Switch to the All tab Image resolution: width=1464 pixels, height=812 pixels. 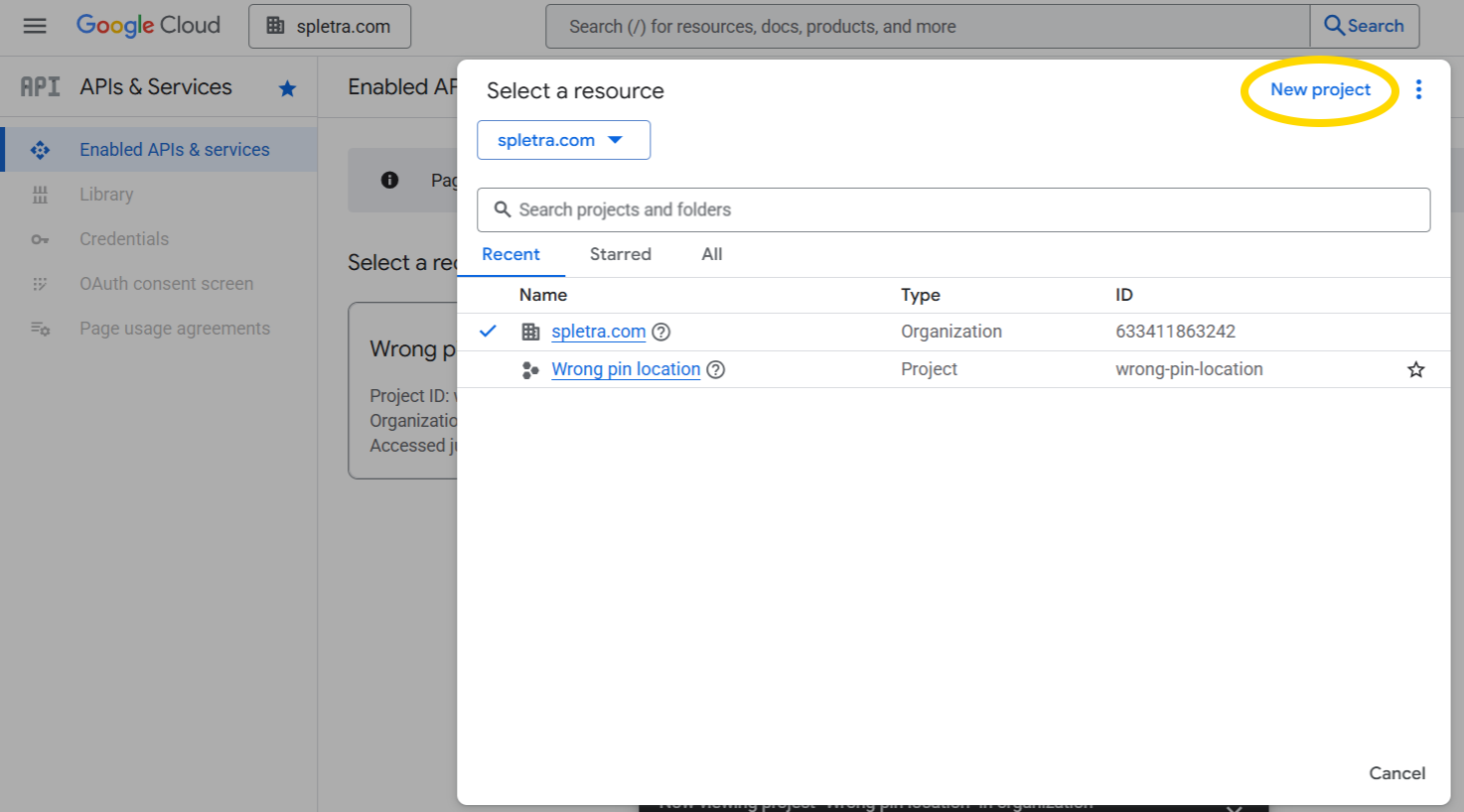[711, 254]
